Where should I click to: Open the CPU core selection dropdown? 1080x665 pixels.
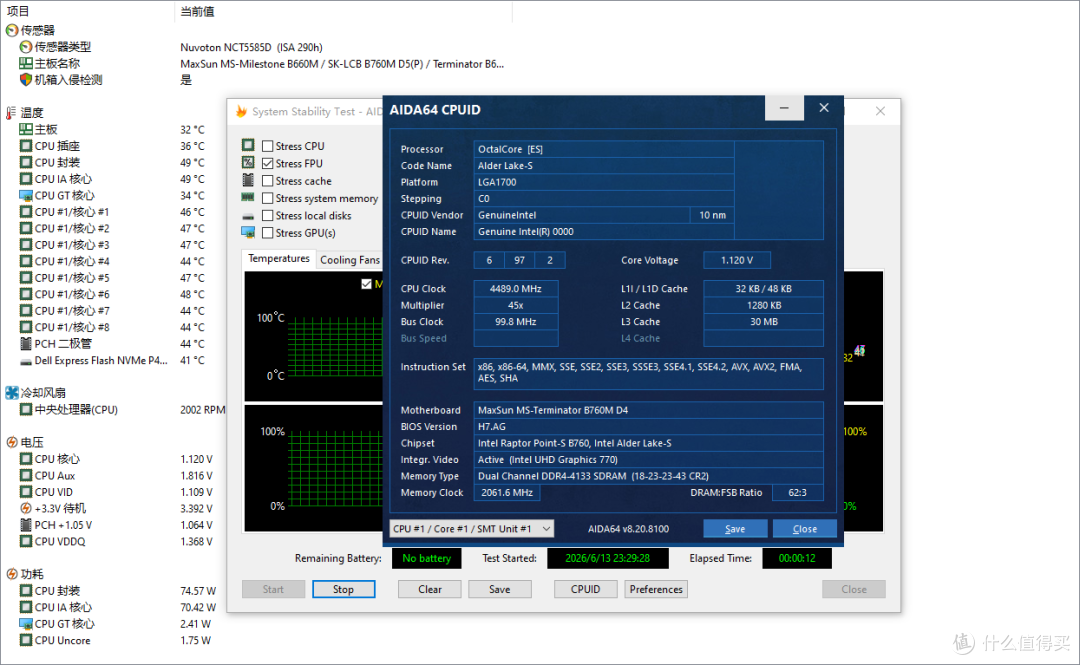click(472, 529)
